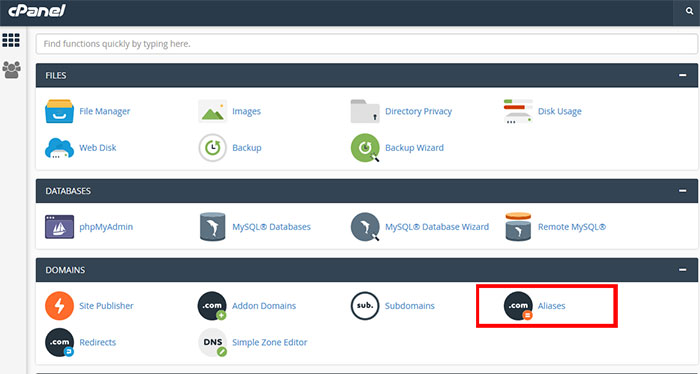
Task: Open the File Manager link
Action: (x=104, y=111)
